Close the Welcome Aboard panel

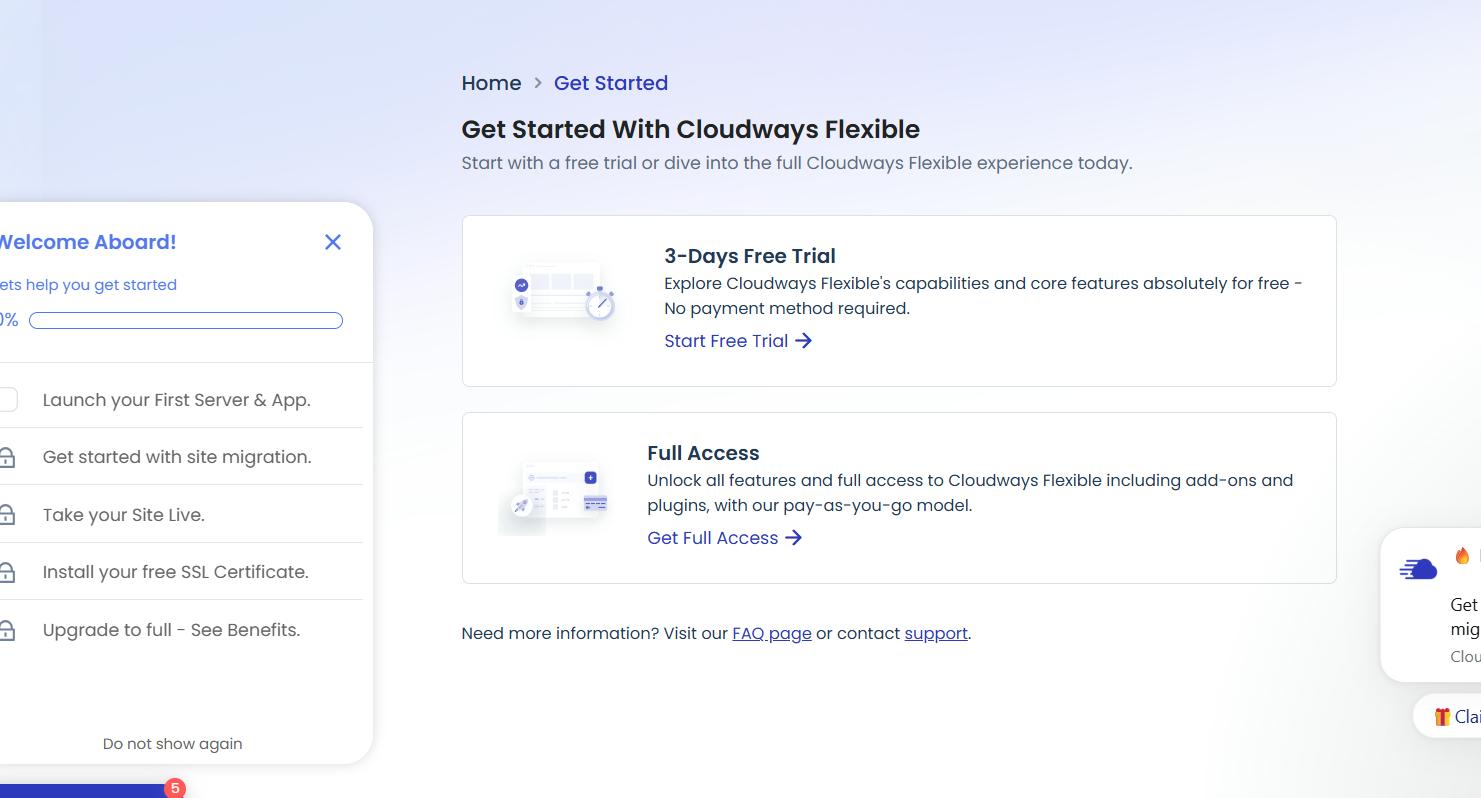click(333, 242)
